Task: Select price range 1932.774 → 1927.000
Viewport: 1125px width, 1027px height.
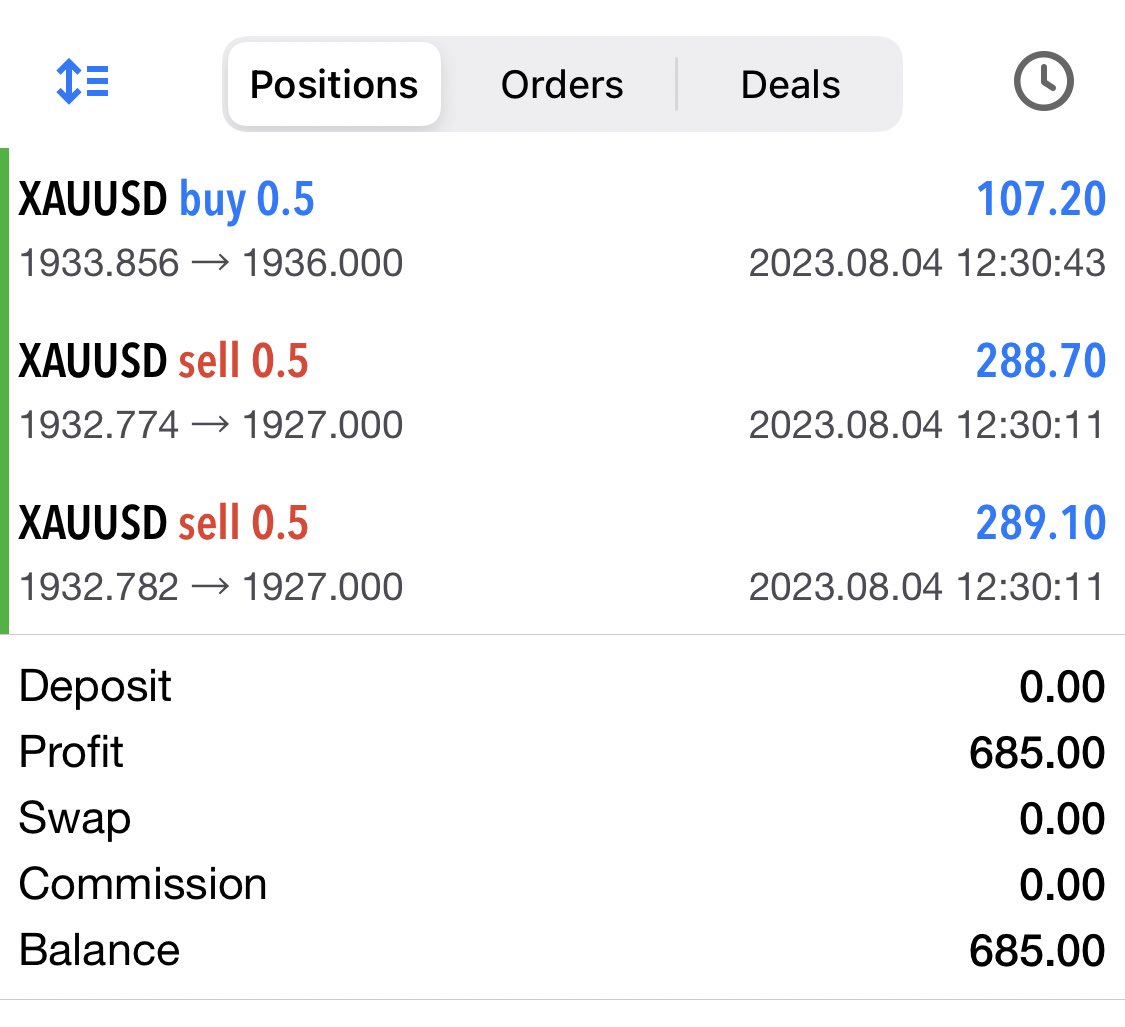Action: 211,425
